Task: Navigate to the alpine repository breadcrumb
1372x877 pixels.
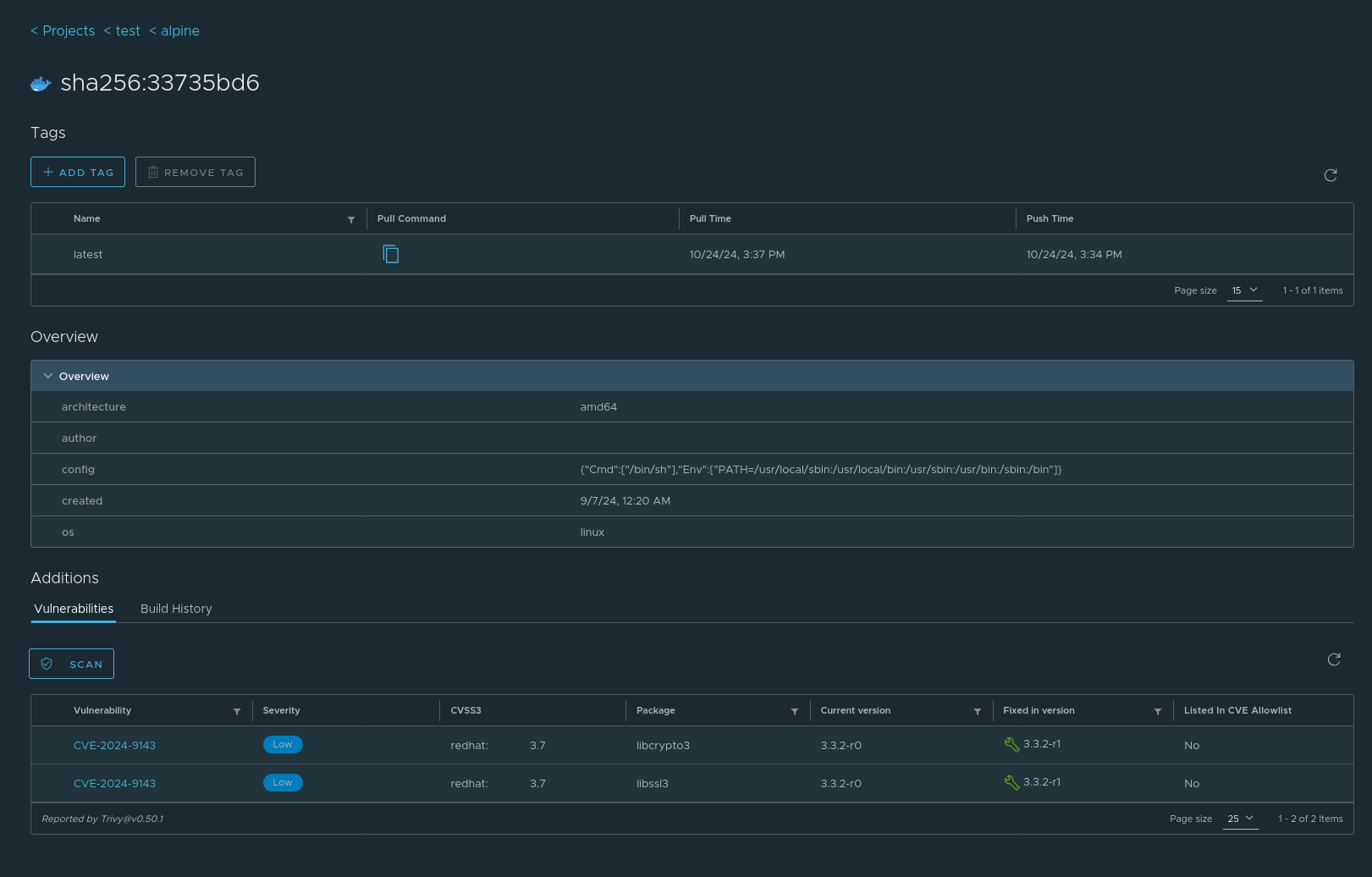Action: click(179, 30)
